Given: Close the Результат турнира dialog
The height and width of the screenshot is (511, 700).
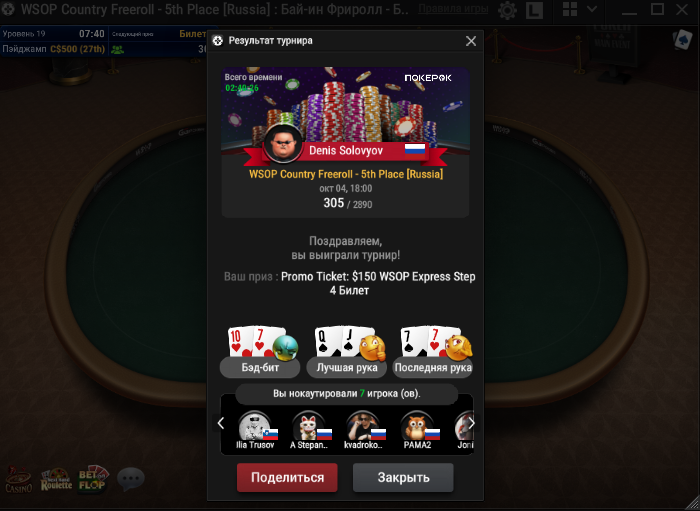Looking at the screenshot, I should pyautogui.click(x=471, y=41).
